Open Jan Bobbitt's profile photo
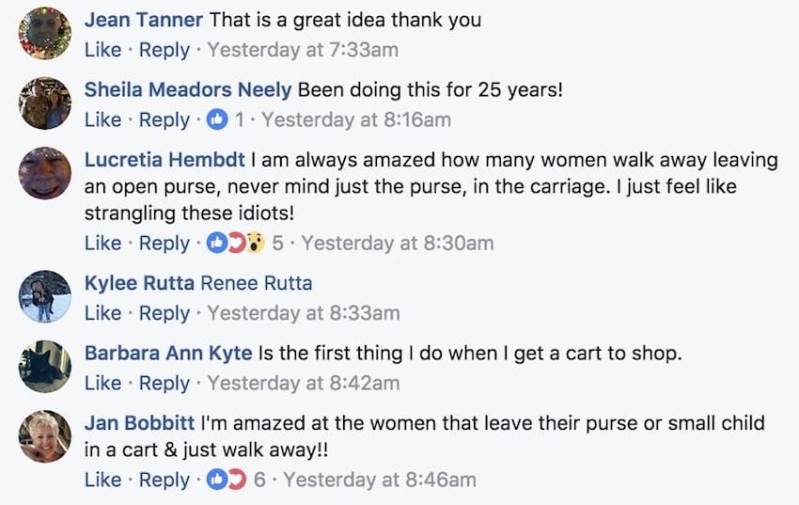The height and width of the screenshot is (505, 799). 45,437
